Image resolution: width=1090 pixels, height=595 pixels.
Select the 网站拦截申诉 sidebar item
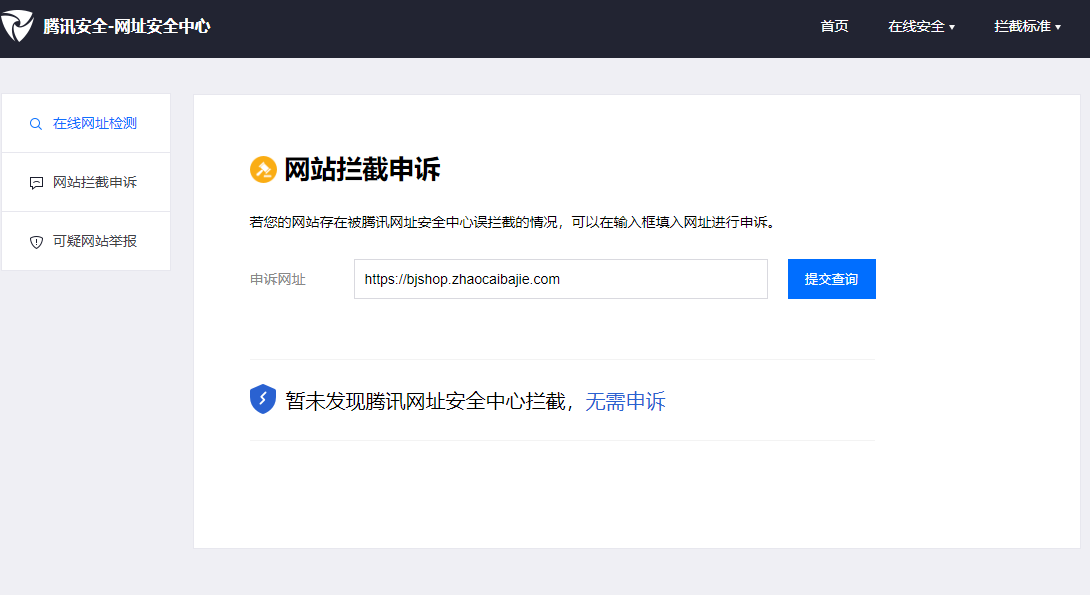(x=86, y=182)
